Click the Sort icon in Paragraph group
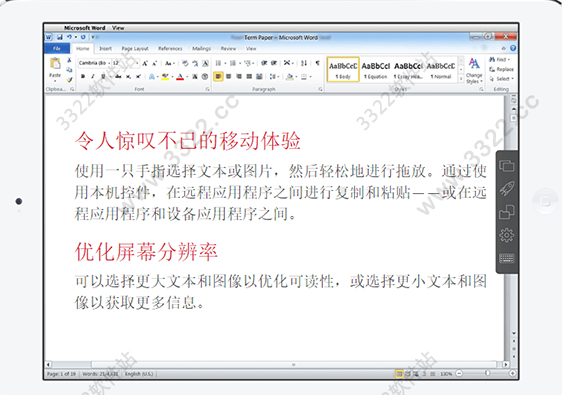 (x=304, y=63)
